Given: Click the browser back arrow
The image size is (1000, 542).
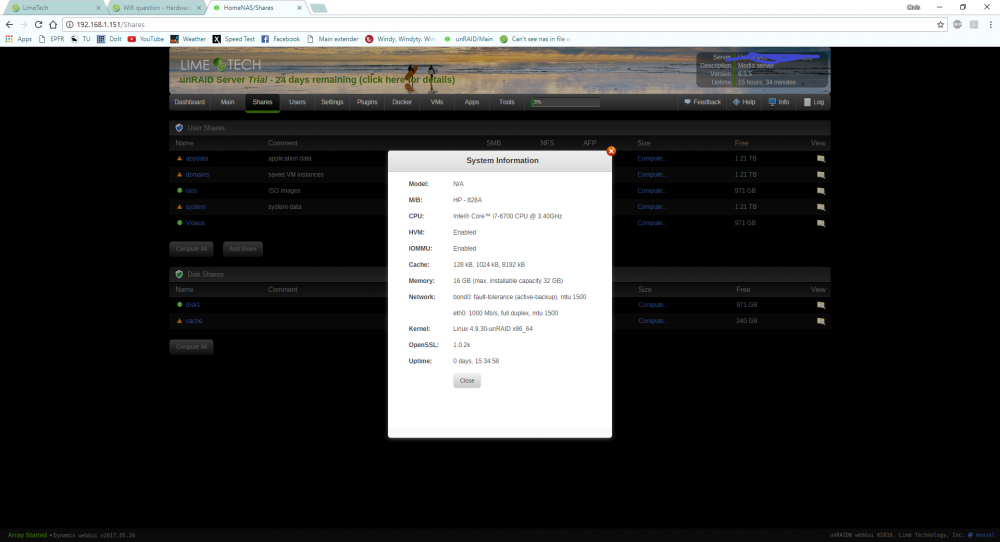Looking at the screenshot, I should pyautogui.click(x=9, y=24).
